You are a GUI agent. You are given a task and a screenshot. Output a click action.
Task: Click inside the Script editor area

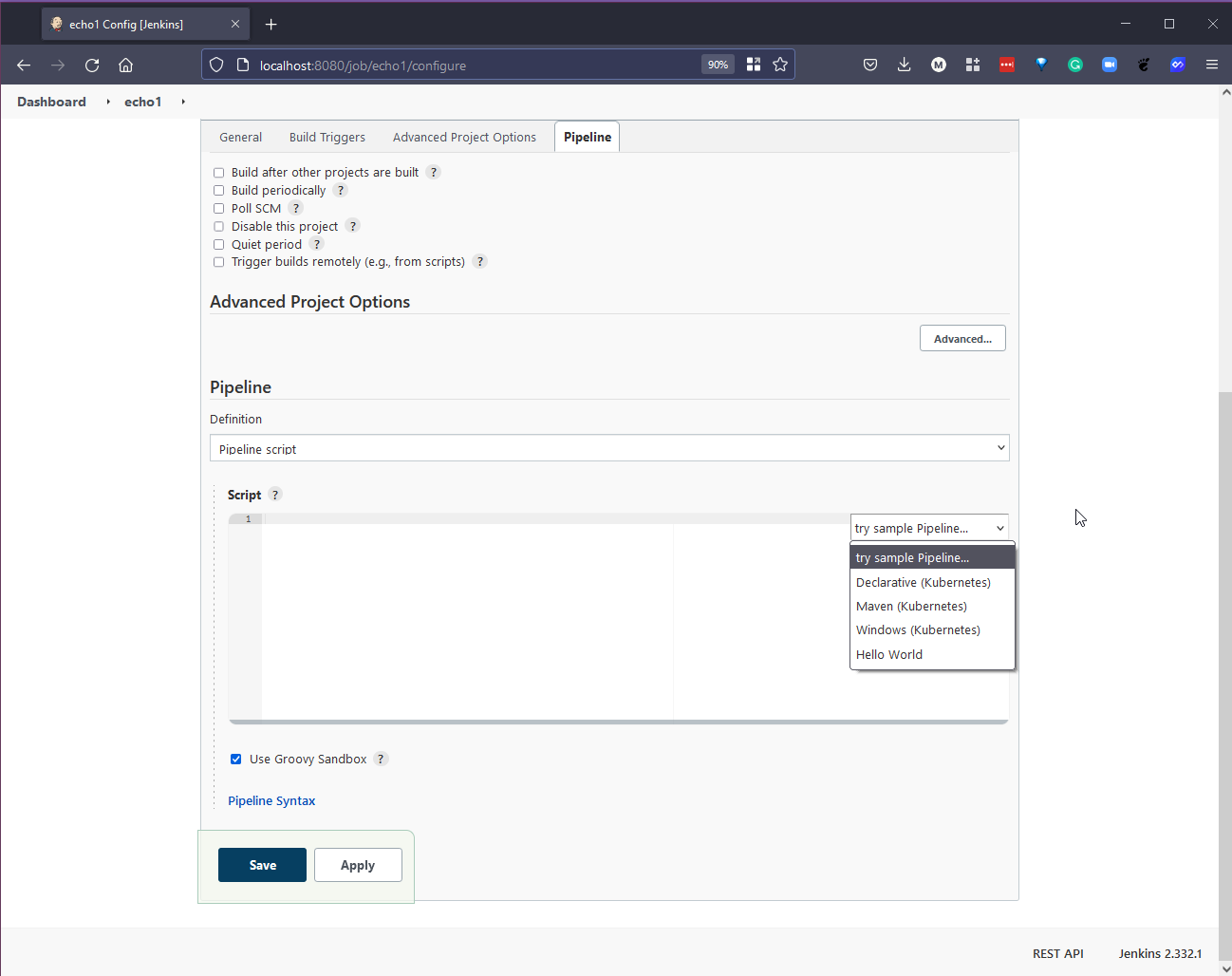465,617
